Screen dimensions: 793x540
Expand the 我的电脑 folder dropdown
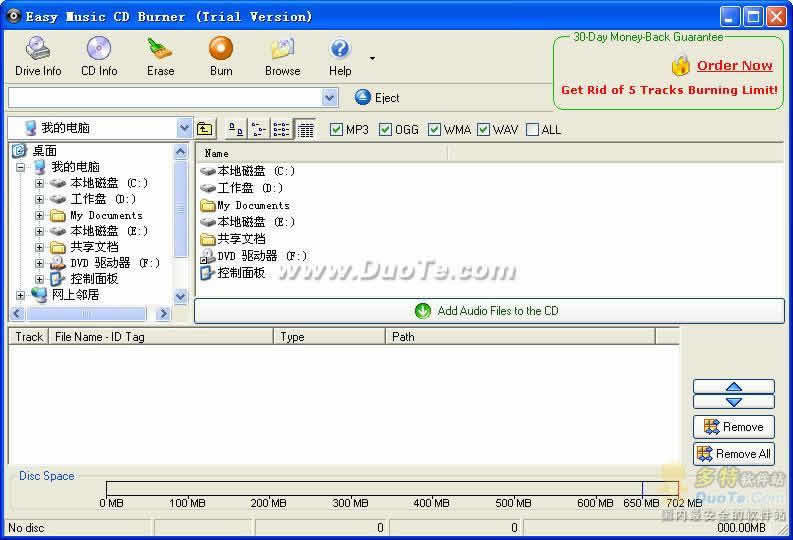[x=184, y=128]
